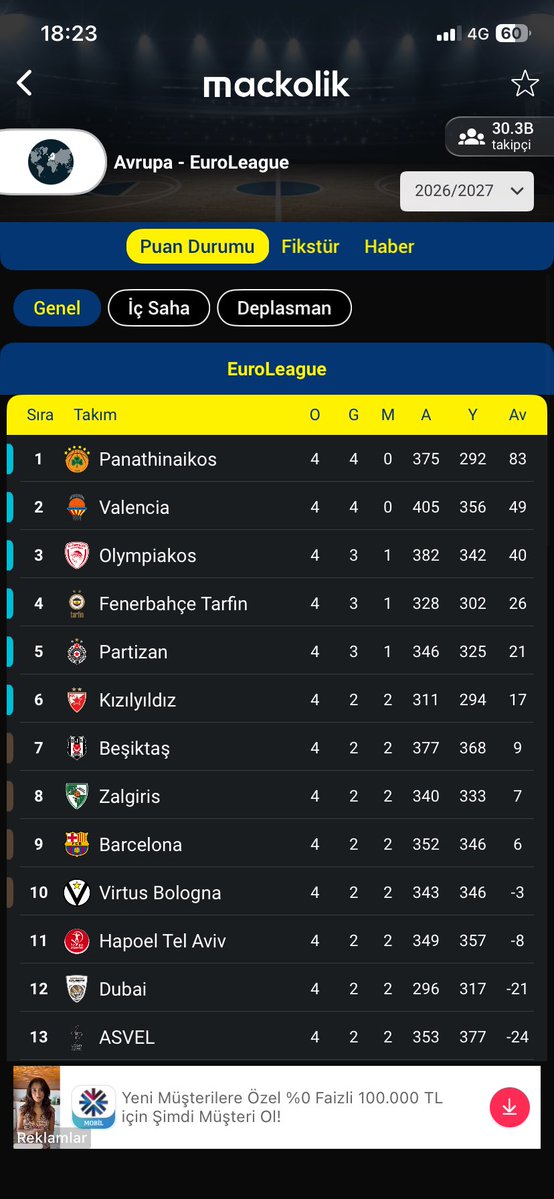
Task: Tap the ad banner photo thumbnail
Action: 37,1106
